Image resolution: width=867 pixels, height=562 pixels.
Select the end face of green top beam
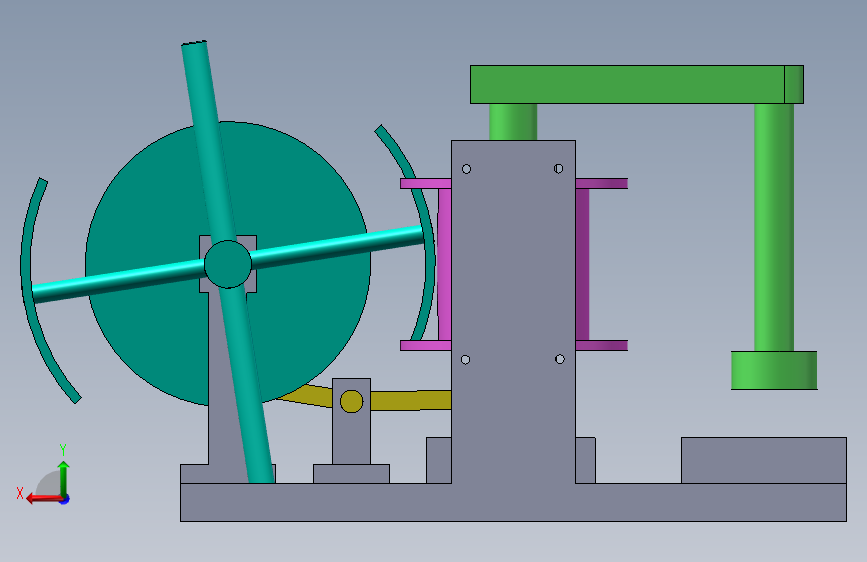pyautogui.click(x=794, y=85)
